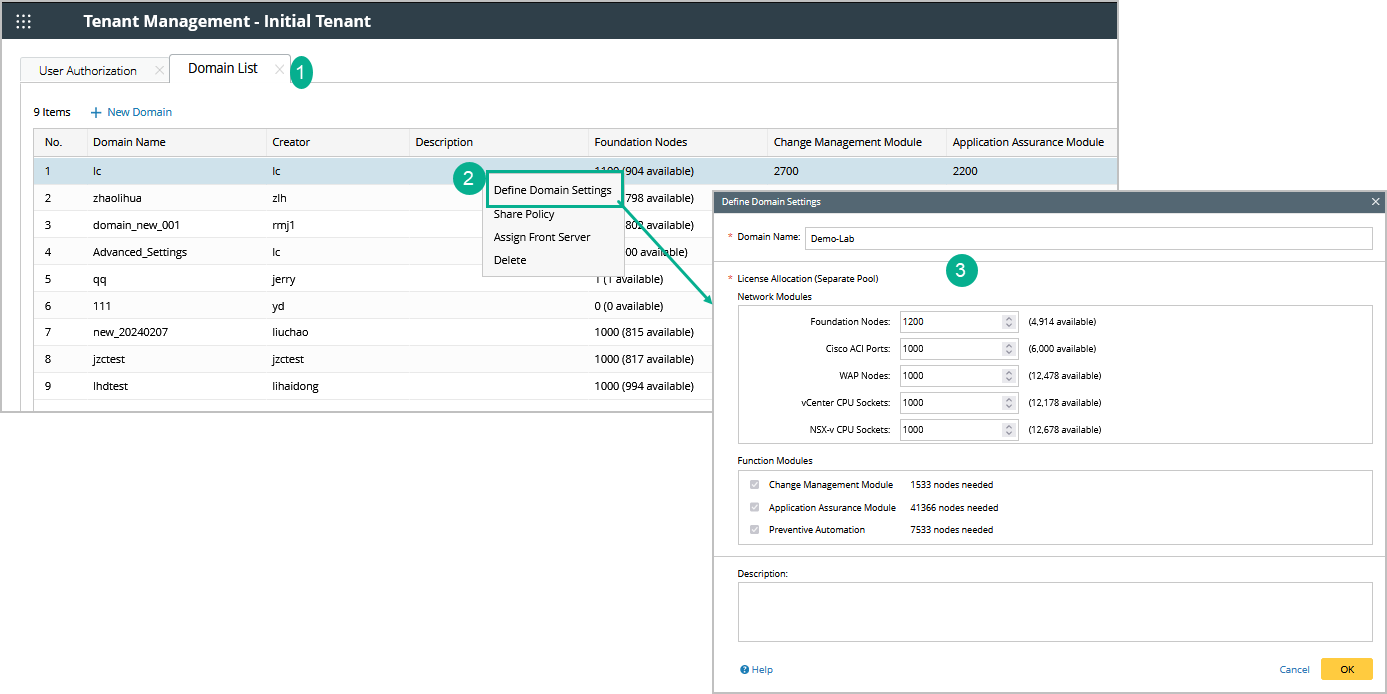Close the Define Domain Settings dialog

(1375, 202)
